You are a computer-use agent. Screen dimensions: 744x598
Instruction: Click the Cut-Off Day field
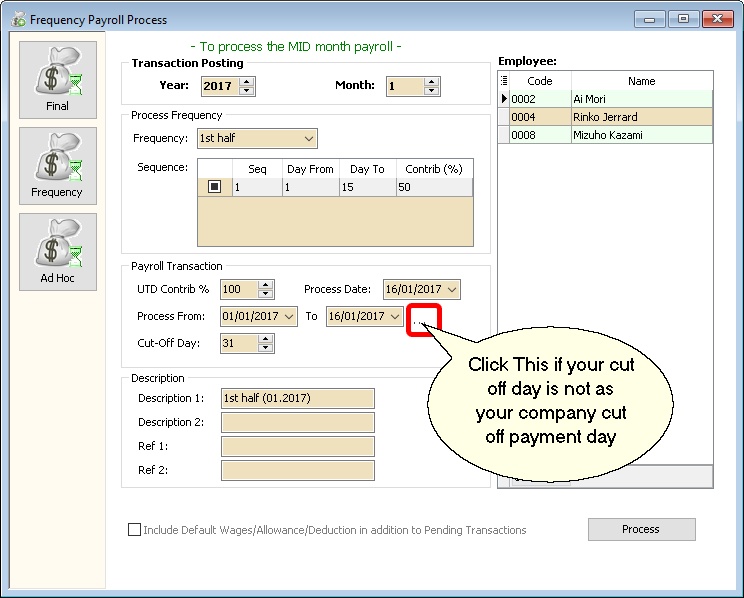240,344
